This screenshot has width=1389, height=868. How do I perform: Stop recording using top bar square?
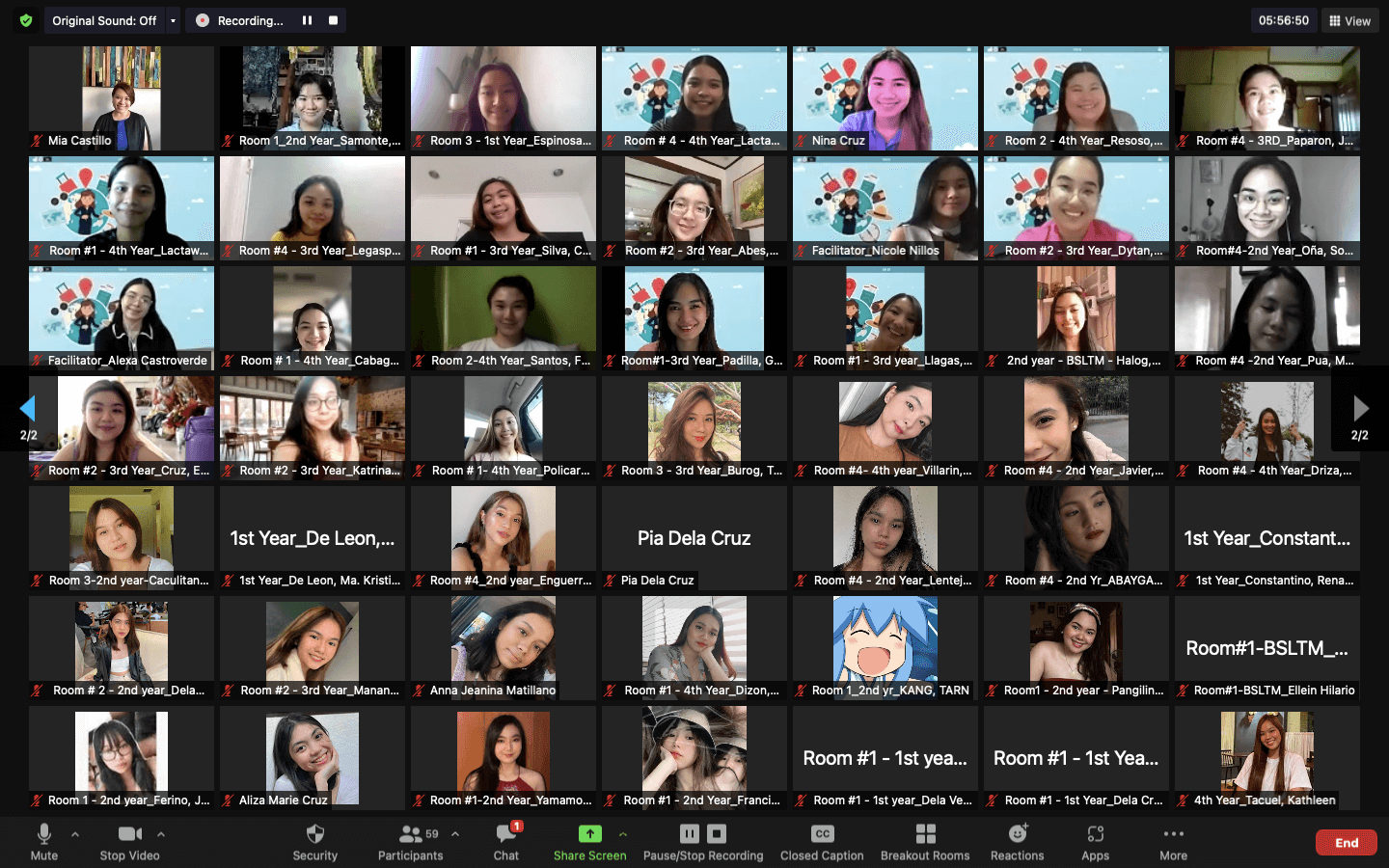pyautogui.click(x=333, y=20)
